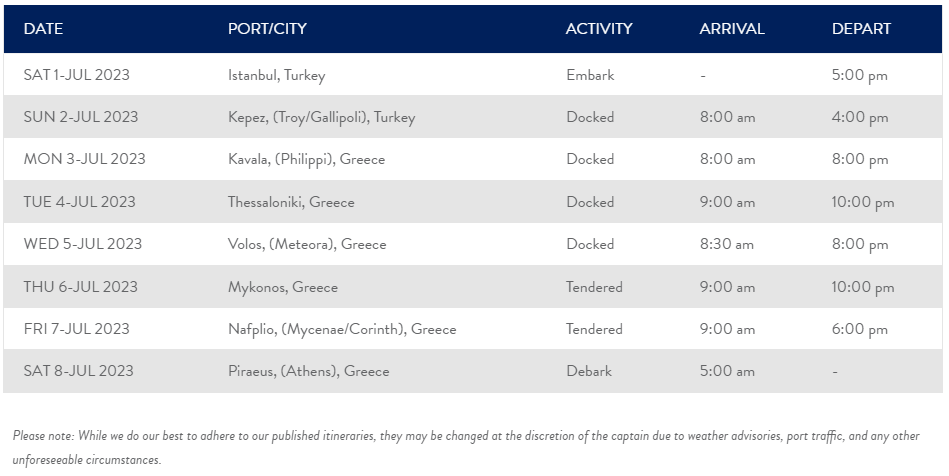Click the 8:30 am arrival time
The image size is (949, 476).
coord(727,244)
